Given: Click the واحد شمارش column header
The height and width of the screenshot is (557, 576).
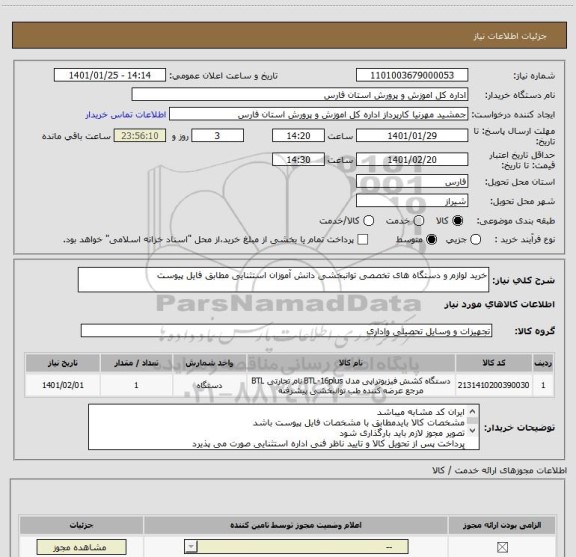Looking at the screenshot, I should coord(209,363).
